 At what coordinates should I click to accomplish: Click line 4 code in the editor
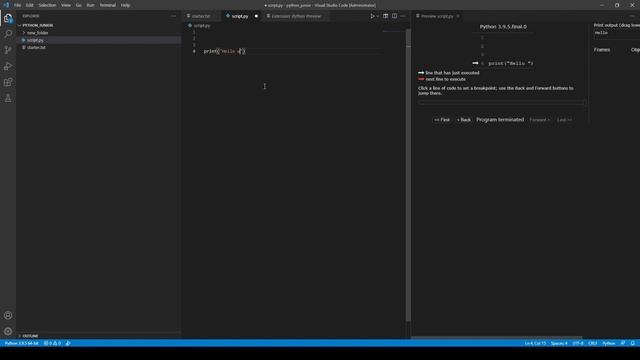(x=224, y=51)
